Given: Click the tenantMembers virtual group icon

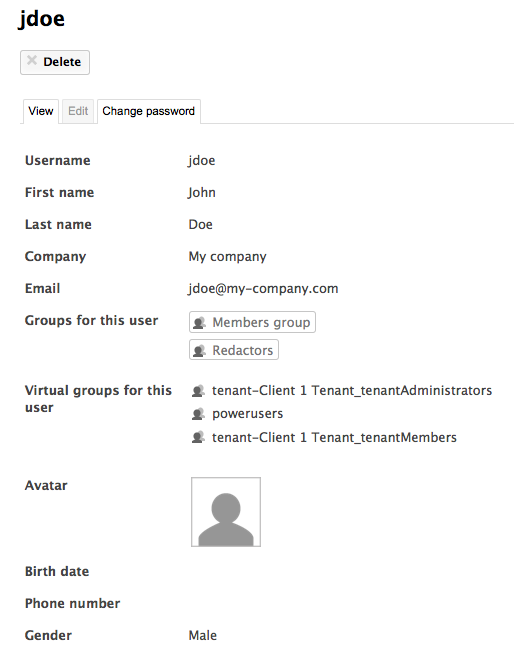Looking at the screenshot, I should (x=198, y=437).
